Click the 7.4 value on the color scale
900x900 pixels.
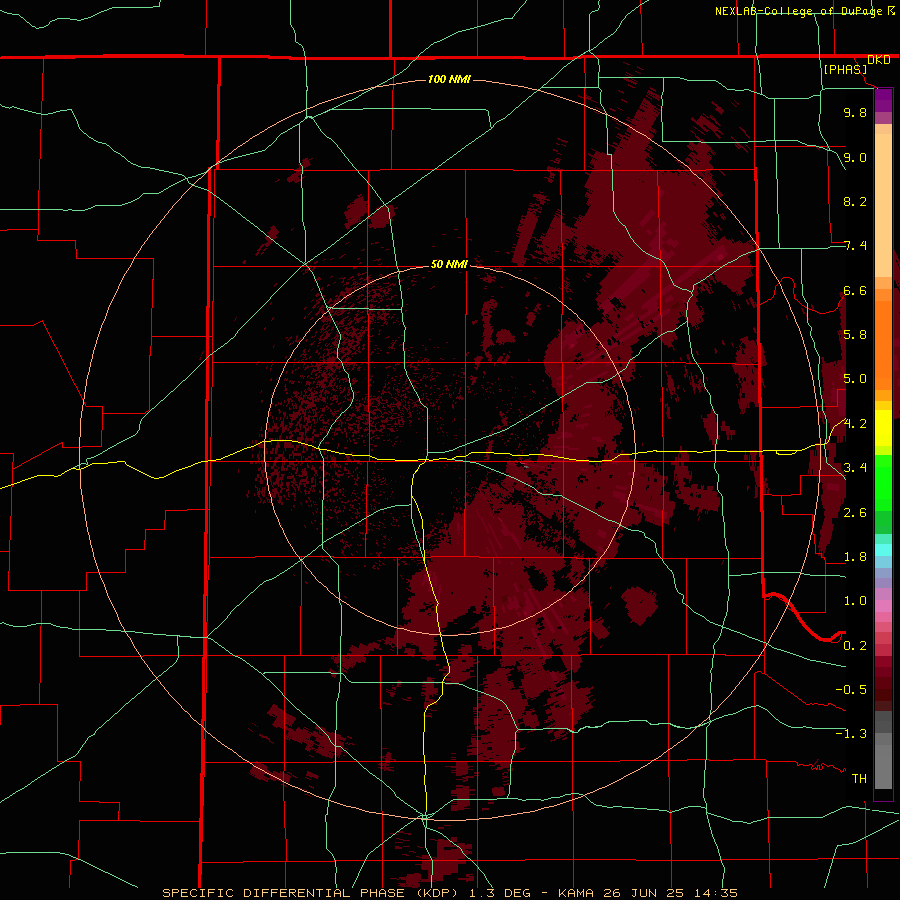coord(855,246)
